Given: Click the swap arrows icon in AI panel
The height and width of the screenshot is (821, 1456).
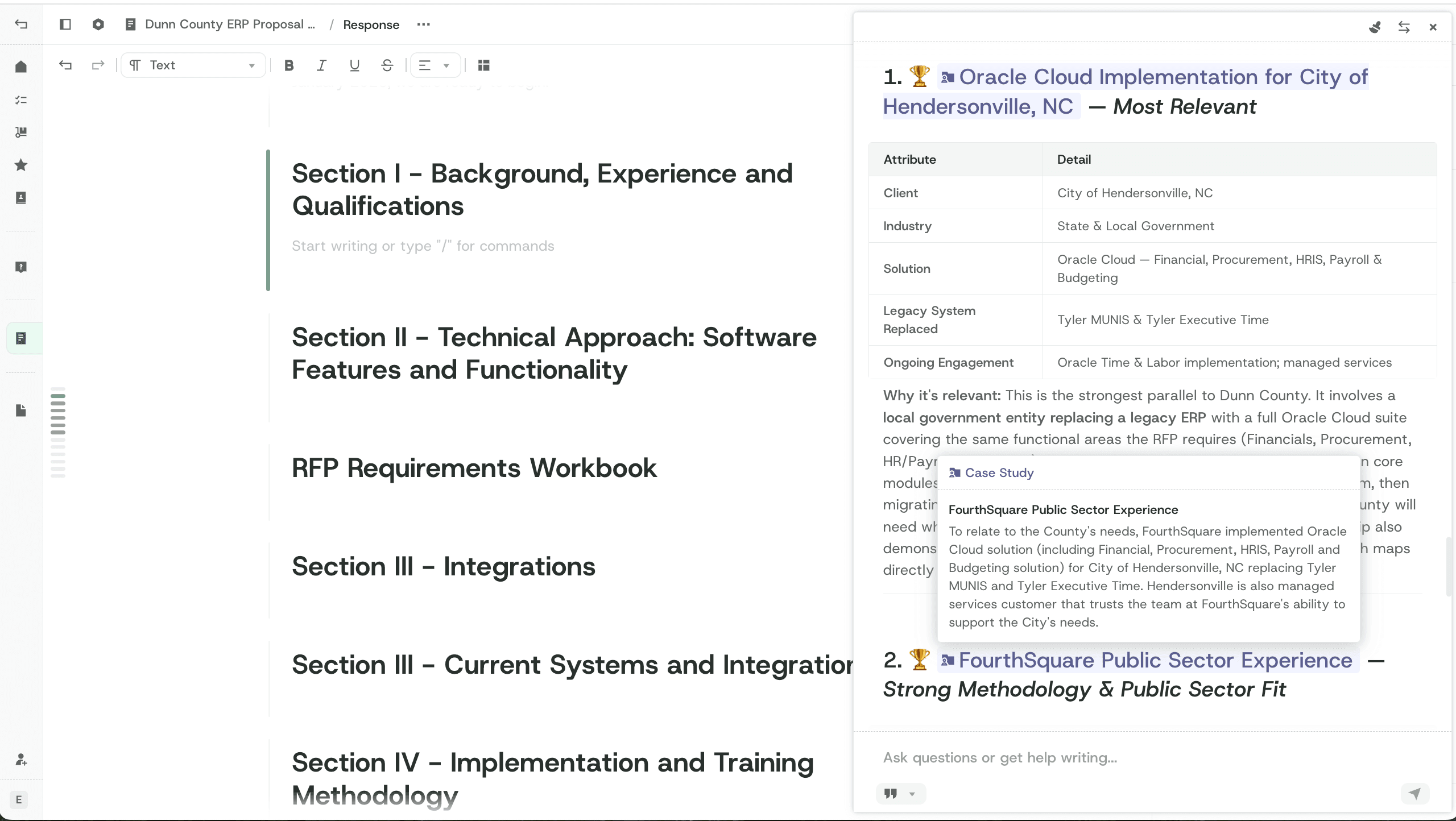Looking at the screenshot, I should click(x=1404, y=27).
